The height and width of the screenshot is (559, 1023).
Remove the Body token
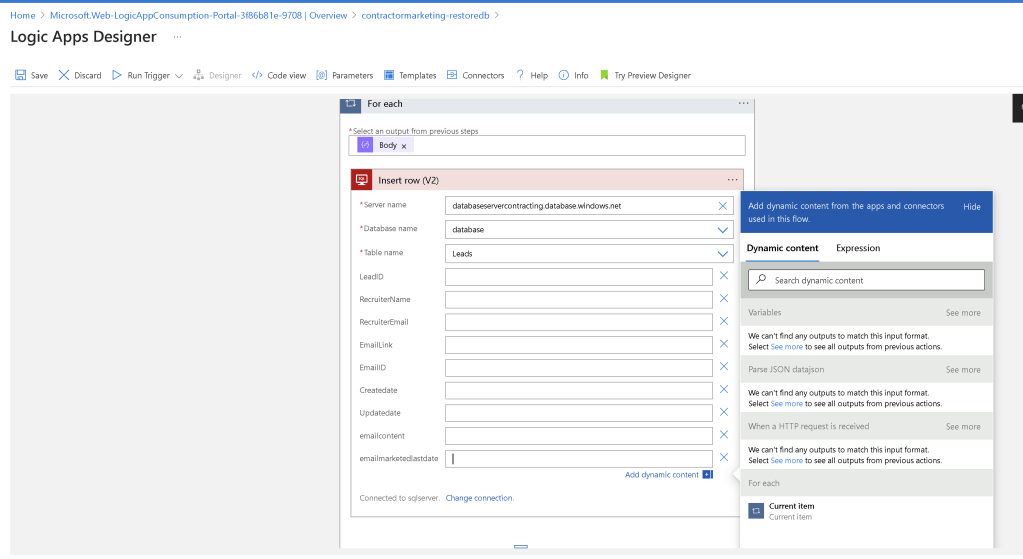pos(404,146)
